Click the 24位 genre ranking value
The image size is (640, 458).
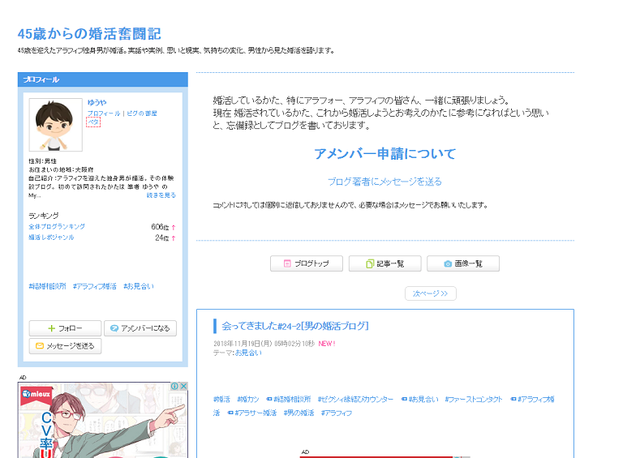click(x=162, y=238)
